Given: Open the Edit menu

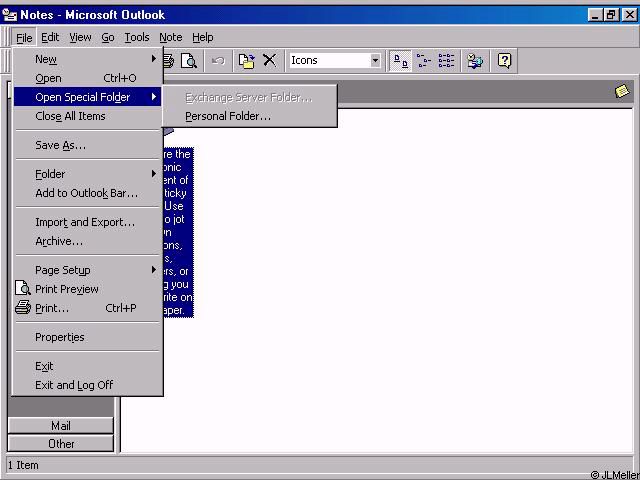Looking at the screenshot, I should [50, 38].
